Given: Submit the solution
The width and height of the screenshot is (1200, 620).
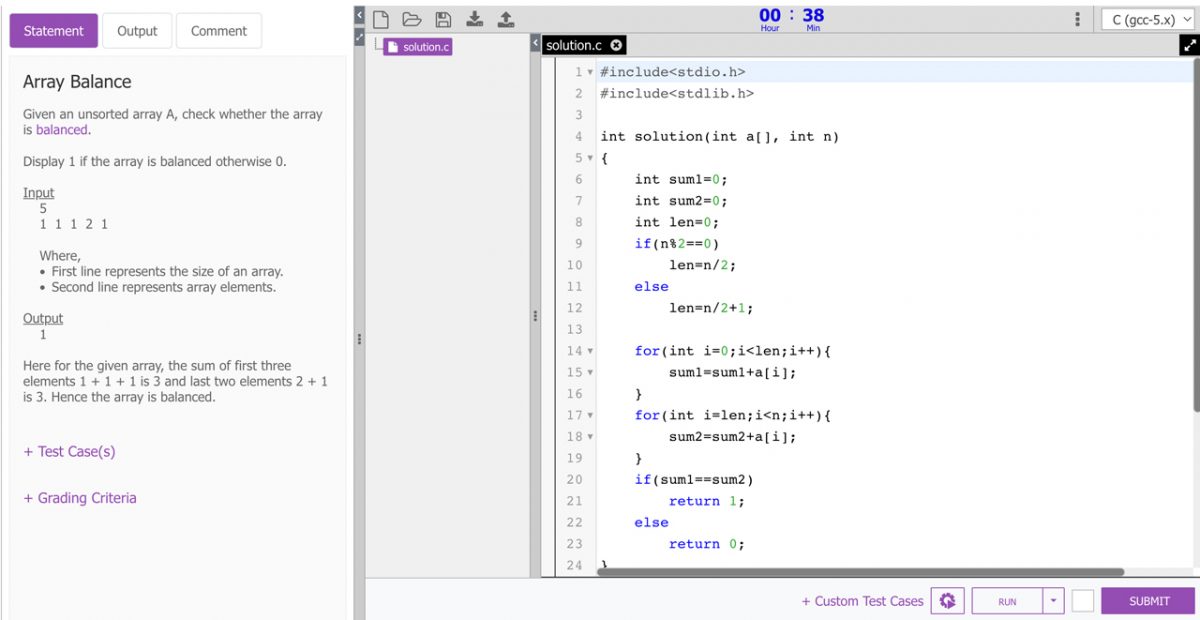Looking at the screenshot, I should point(1147,601).
